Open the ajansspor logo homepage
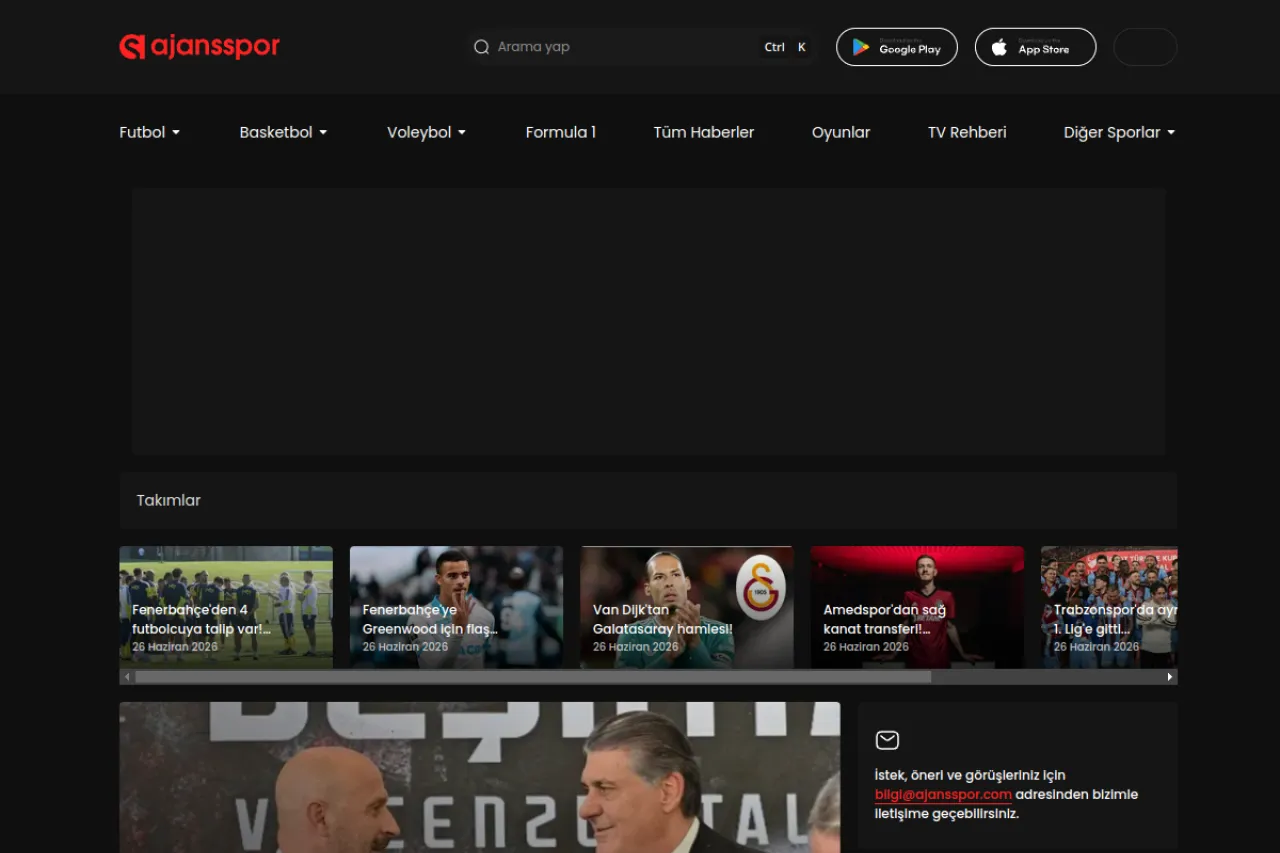The width and height of the screenshot is (1280, 853). tap(199, 47)
